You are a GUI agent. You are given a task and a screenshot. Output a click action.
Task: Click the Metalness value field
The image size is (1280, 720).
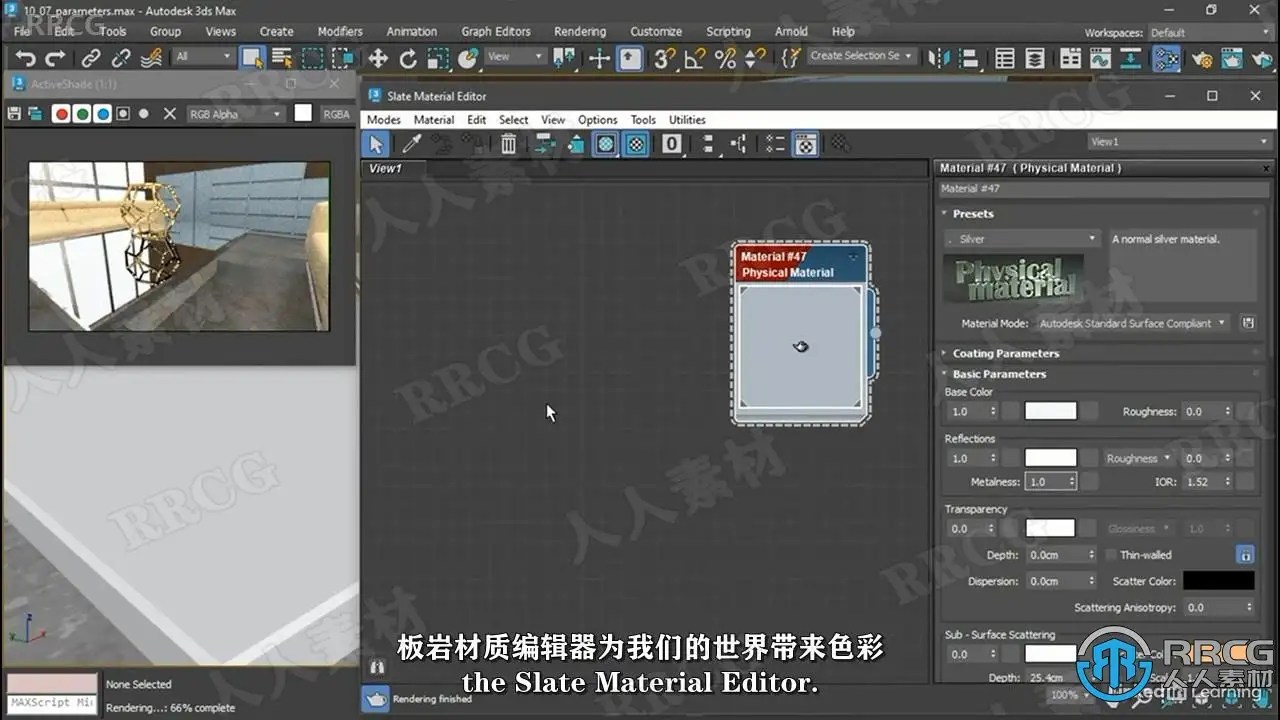coord(1051,482)
